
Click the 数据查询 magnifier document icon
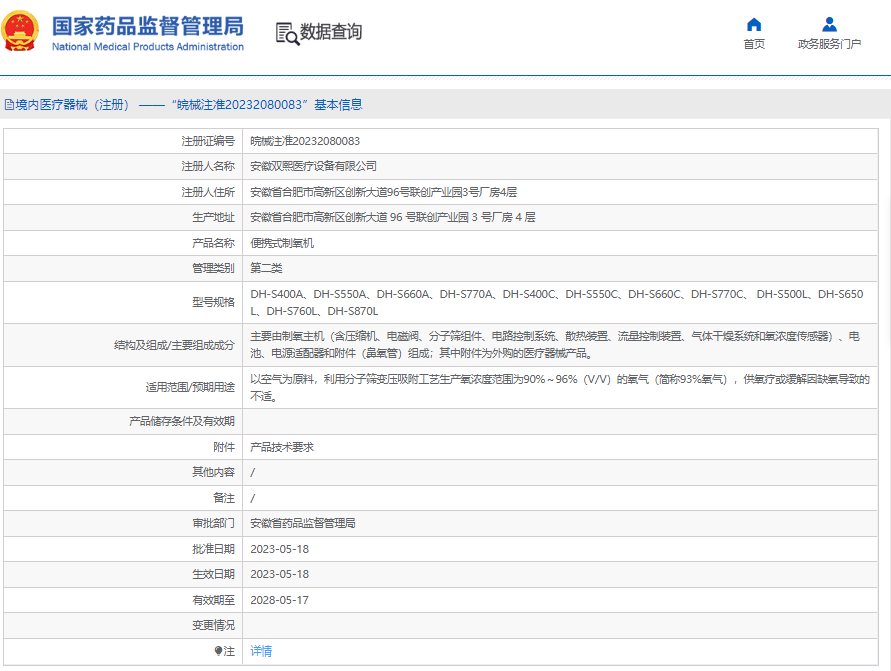(286, 33)
